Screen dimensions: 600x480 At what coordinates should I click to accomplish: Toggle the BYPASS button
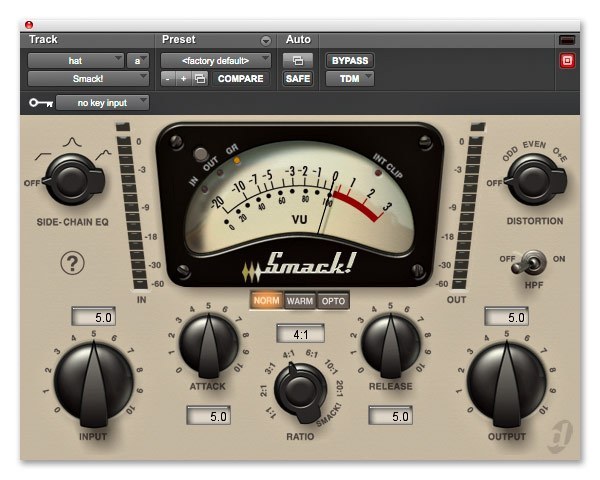tap(348, 60)
